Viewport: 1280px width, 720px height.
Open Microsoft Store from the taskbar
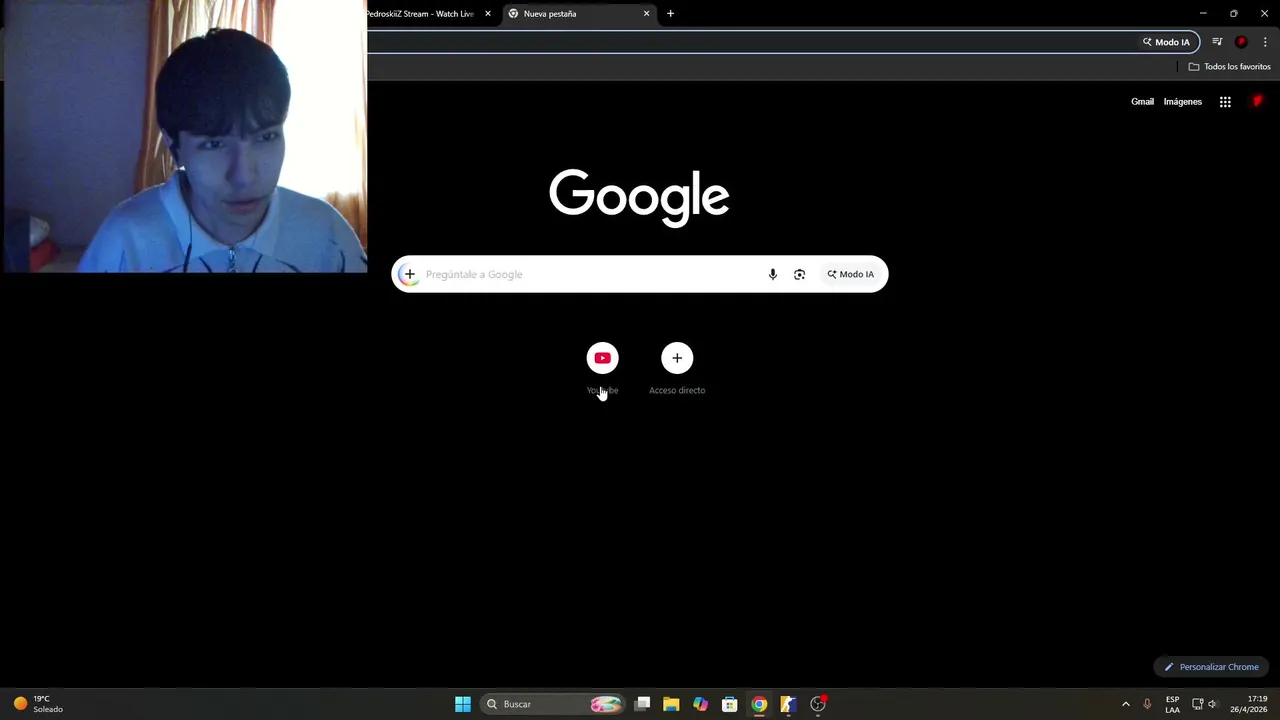click(729, 704)
